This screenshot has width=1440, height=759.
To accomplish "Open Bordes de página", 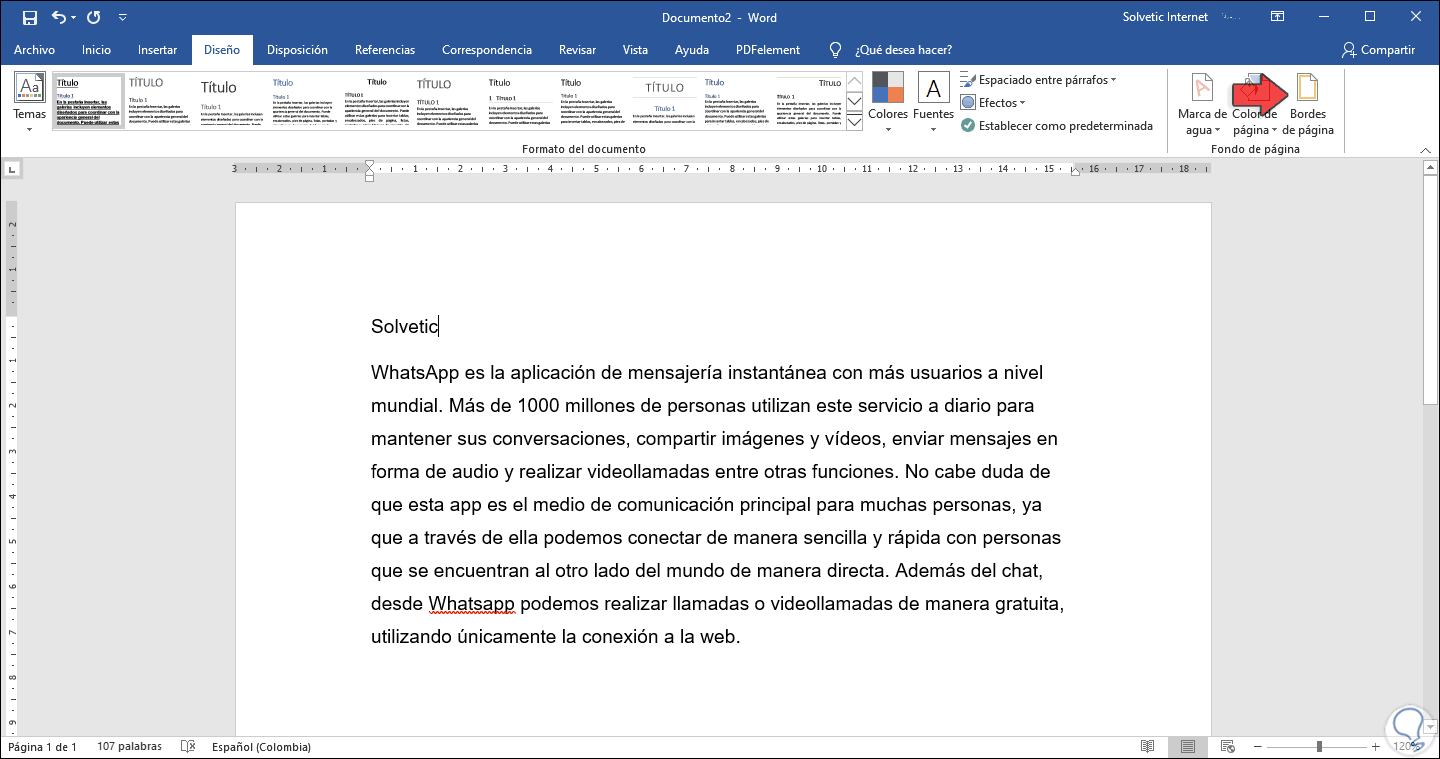I will (1308, 104).
